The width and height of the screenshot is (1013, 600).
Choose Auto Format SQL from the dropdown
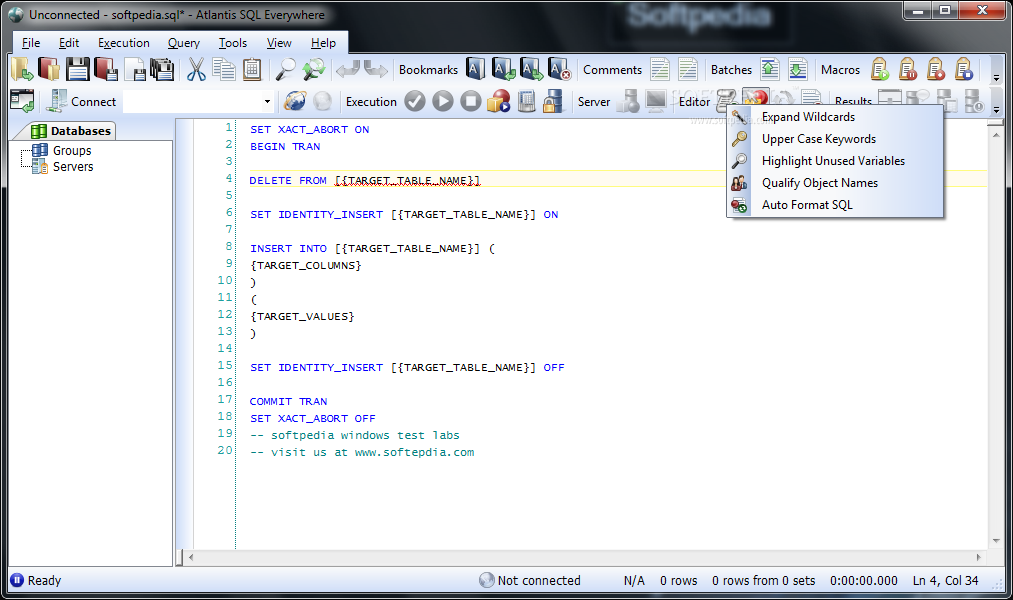835,205
